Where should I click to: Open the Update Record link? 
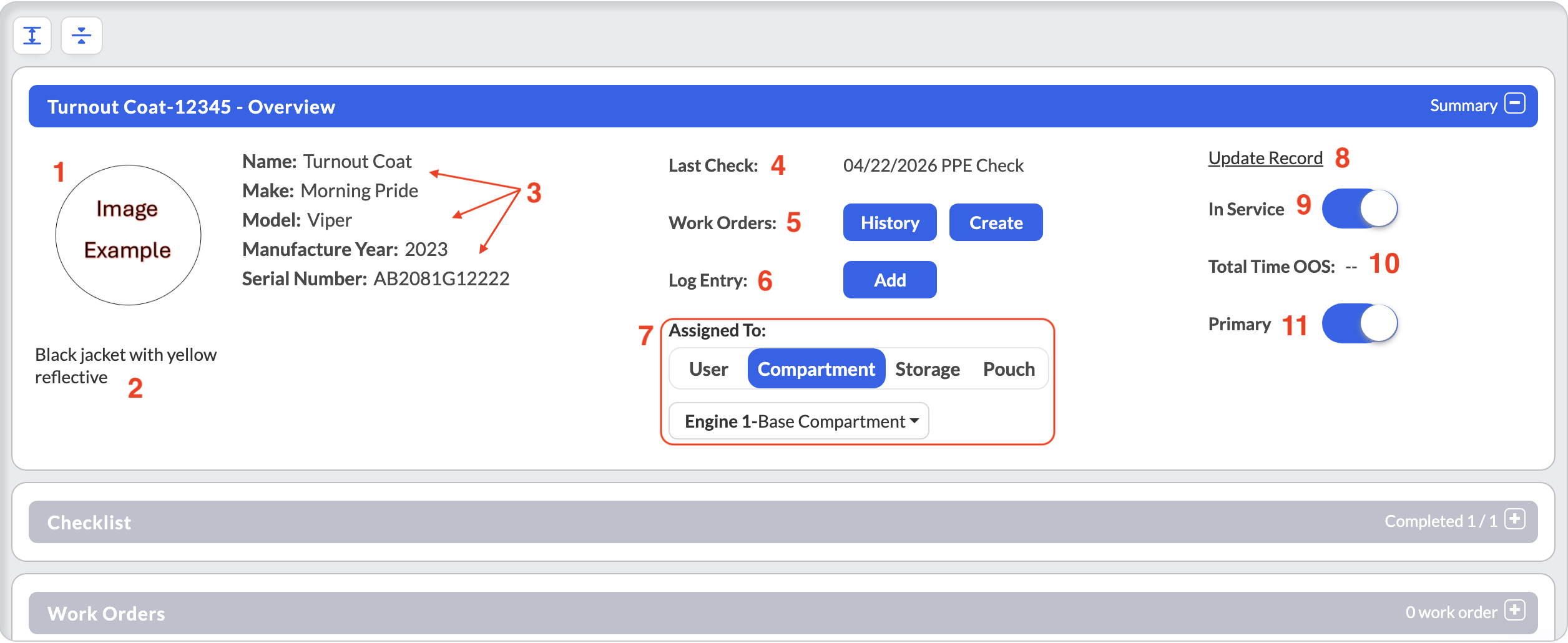pyautogui.click(x=1265, y=159)
